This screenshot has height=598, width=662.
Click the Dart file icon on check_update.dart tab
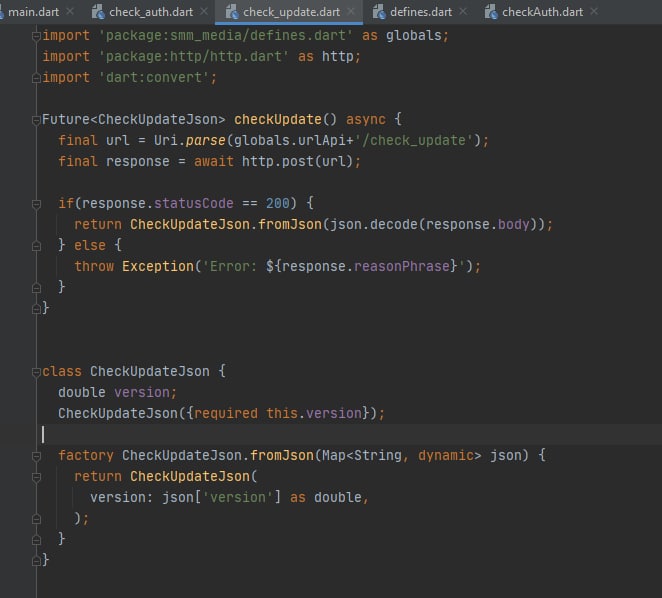232,12
